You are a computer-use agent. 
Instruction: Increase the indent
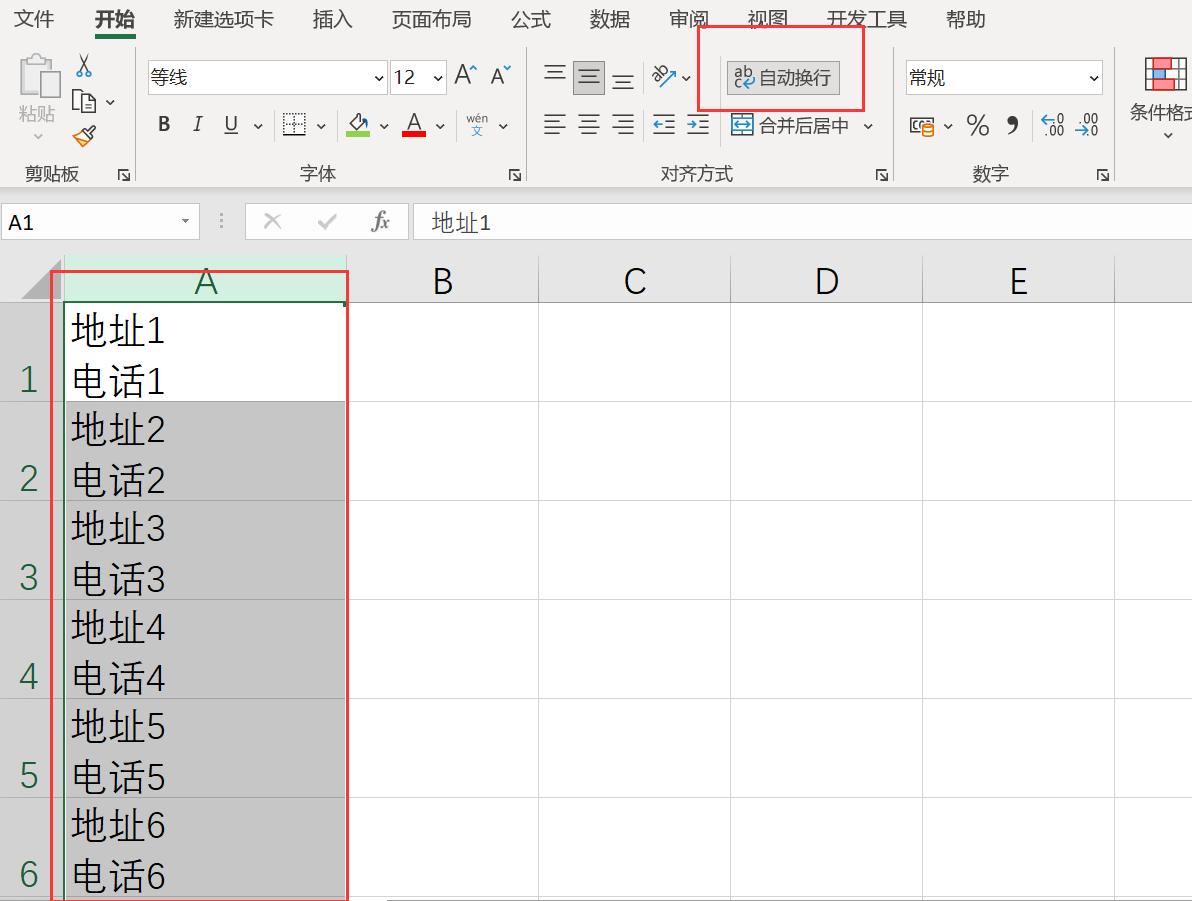[x=697, y=124]
